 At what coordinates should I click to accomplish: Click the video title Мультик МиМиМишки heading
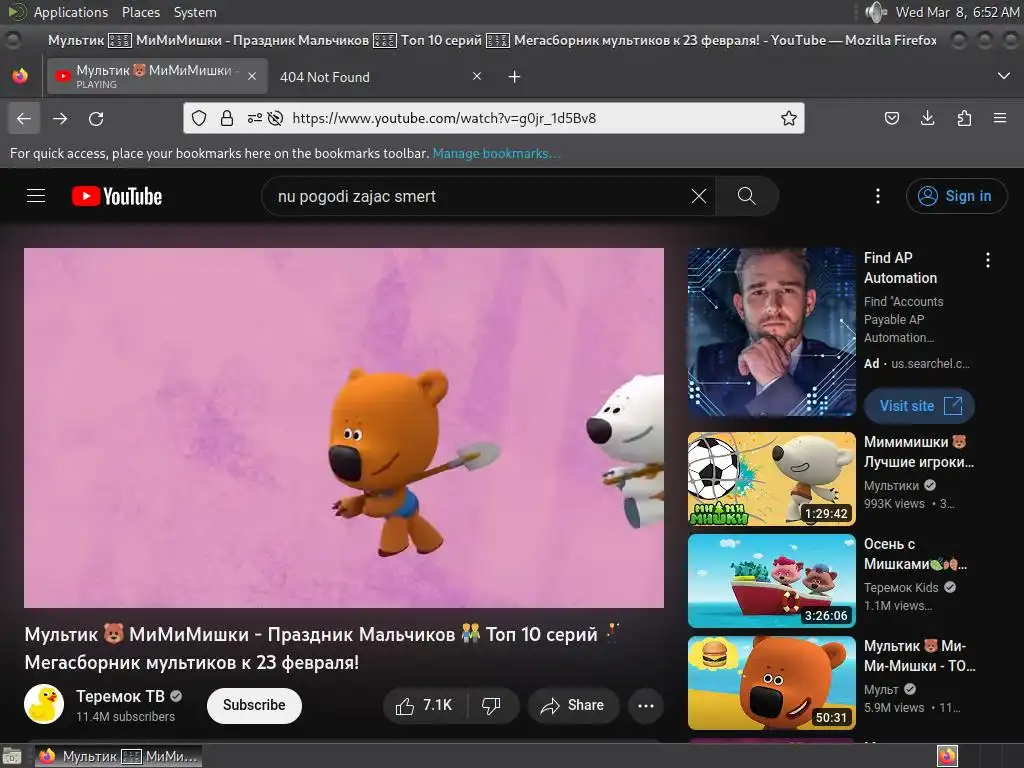point(322,648)
